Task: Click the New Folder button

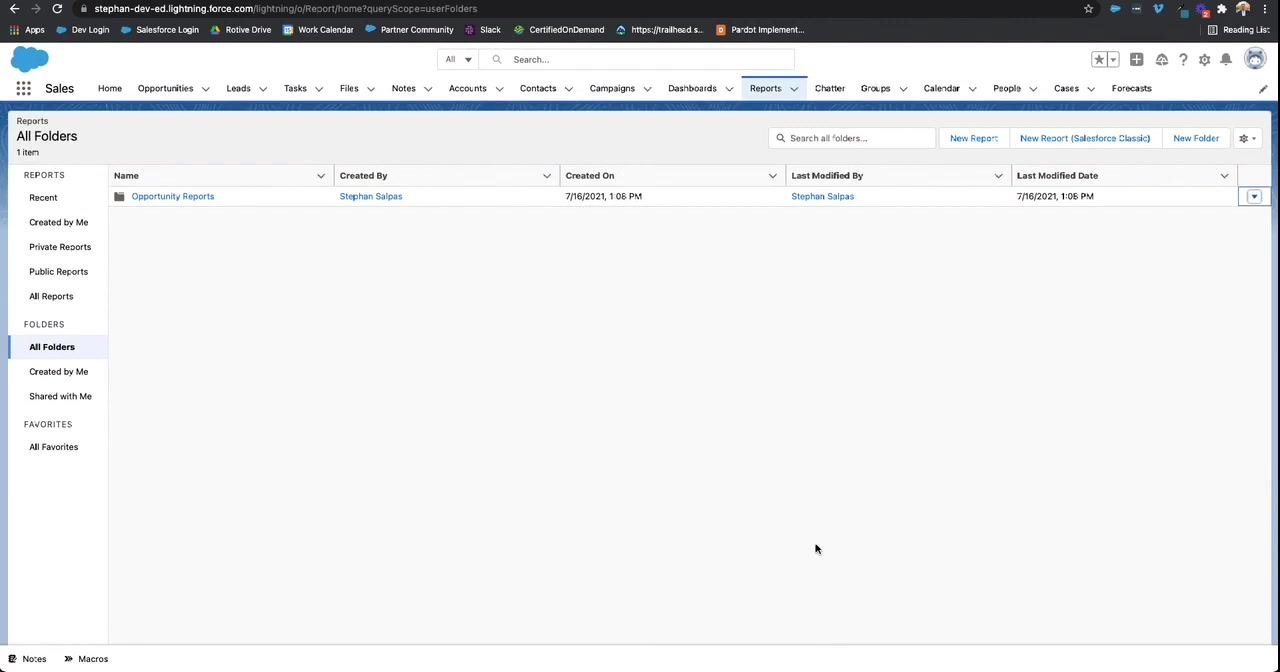Action: pos(1196,138)
